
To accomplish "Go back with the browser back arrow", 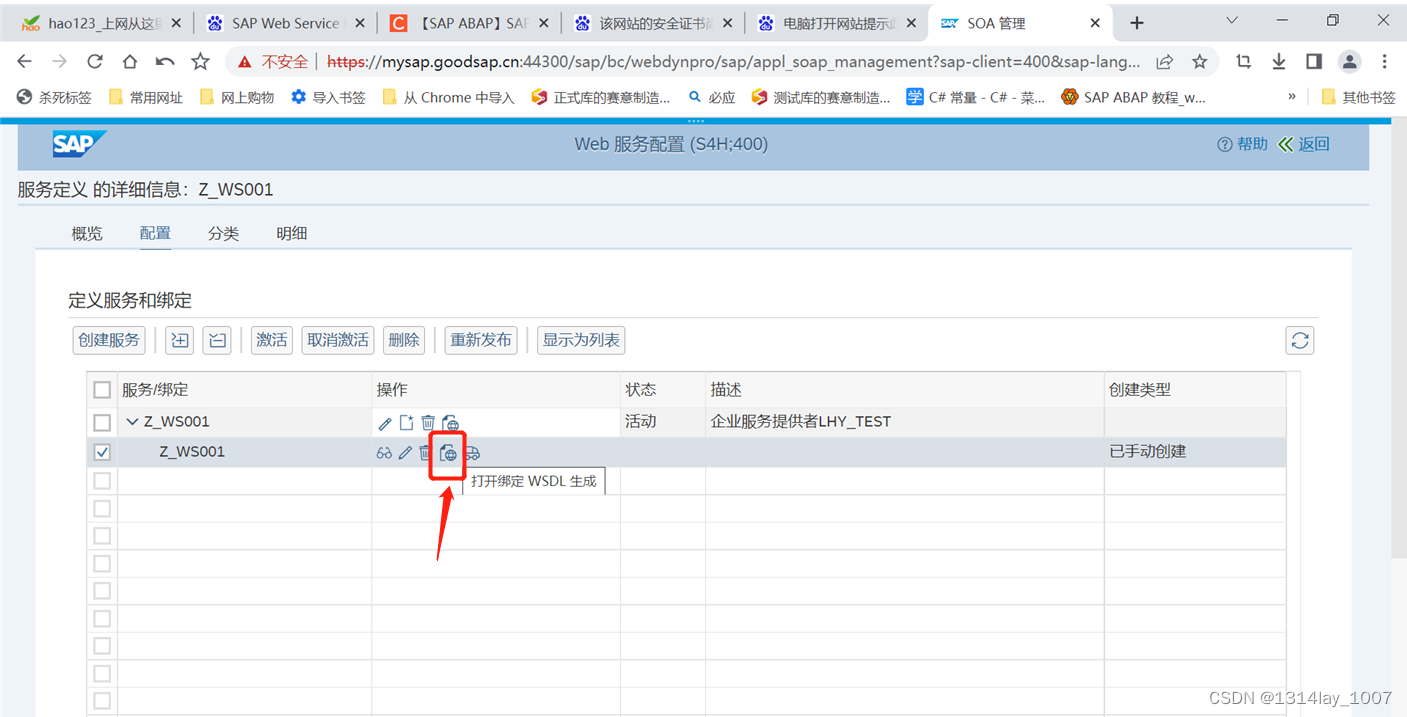I will point(25,62).
